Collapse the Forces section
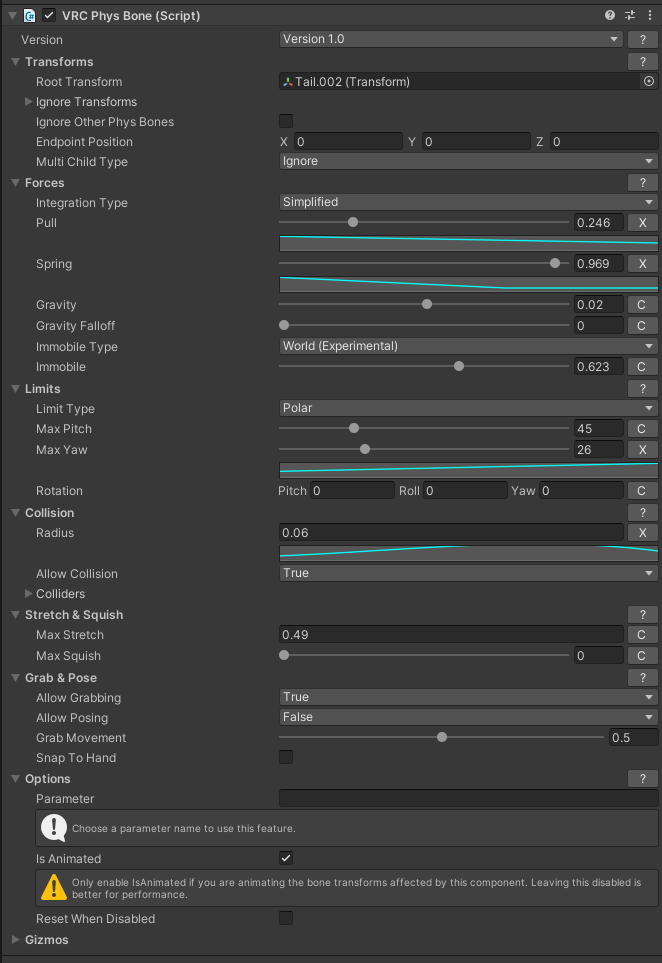This screenshot has height=963, width=662. [x=15, y=182]
